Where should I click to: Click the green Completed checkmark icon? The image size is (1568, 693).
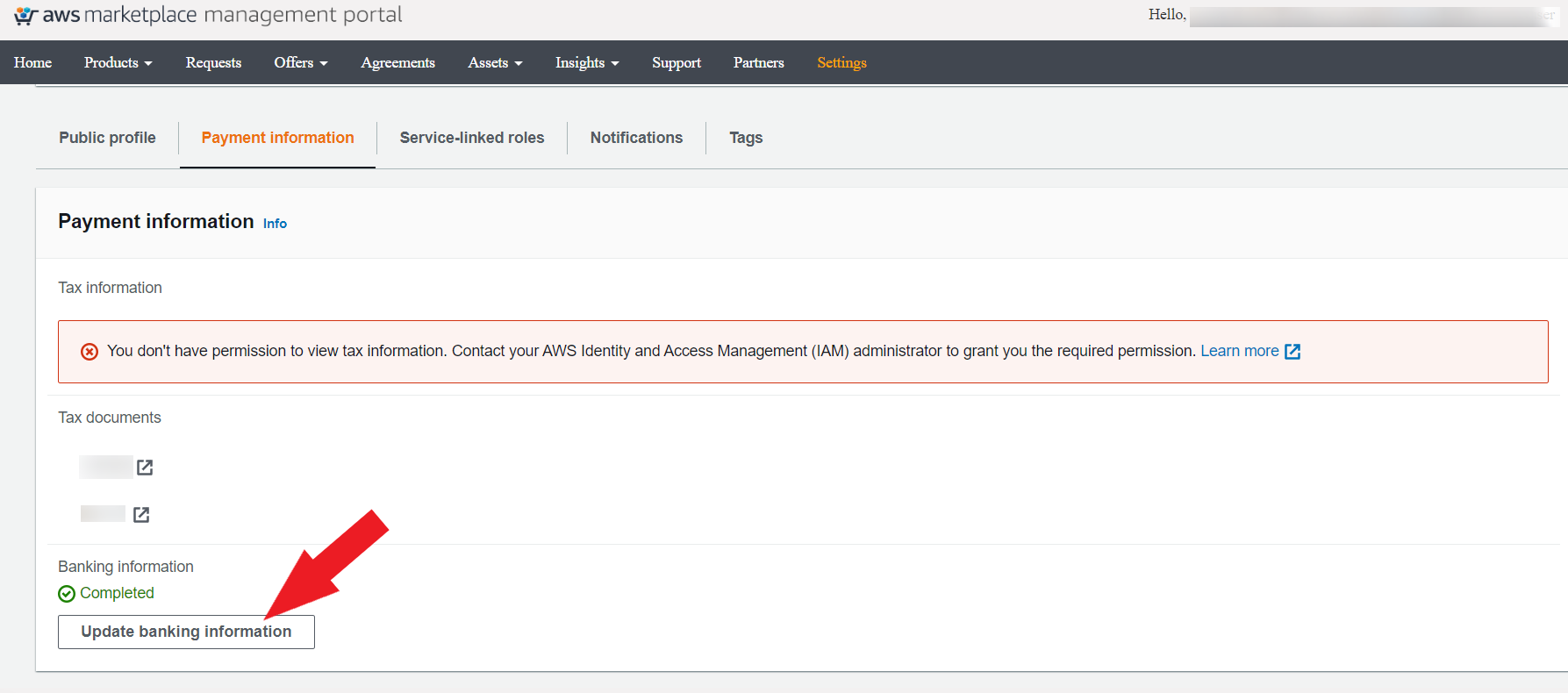click(x=67, y=594)
